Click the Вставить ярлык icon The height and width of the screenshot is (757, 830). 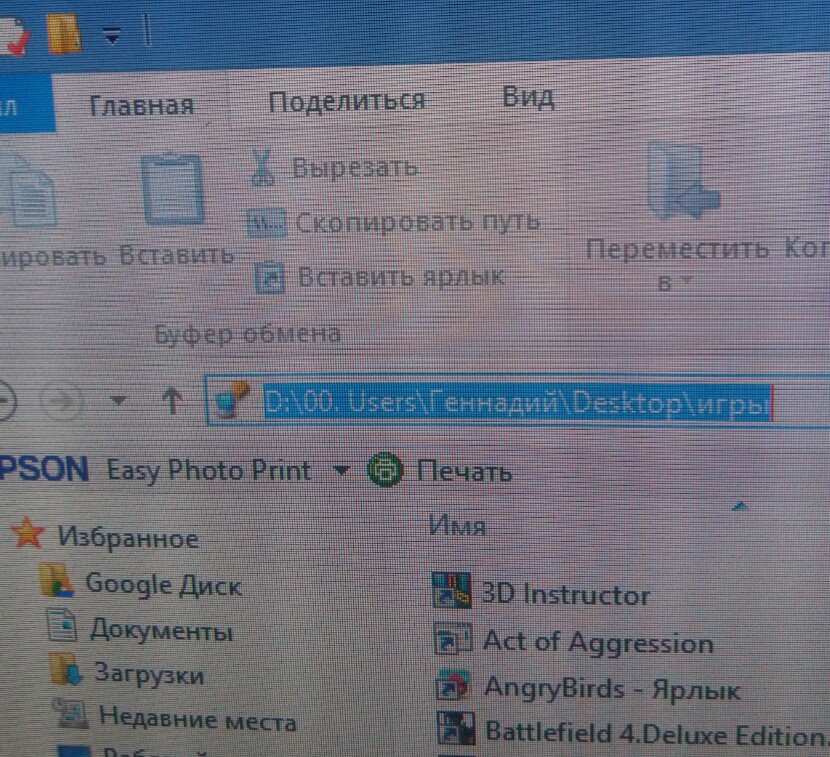[270, 278]
